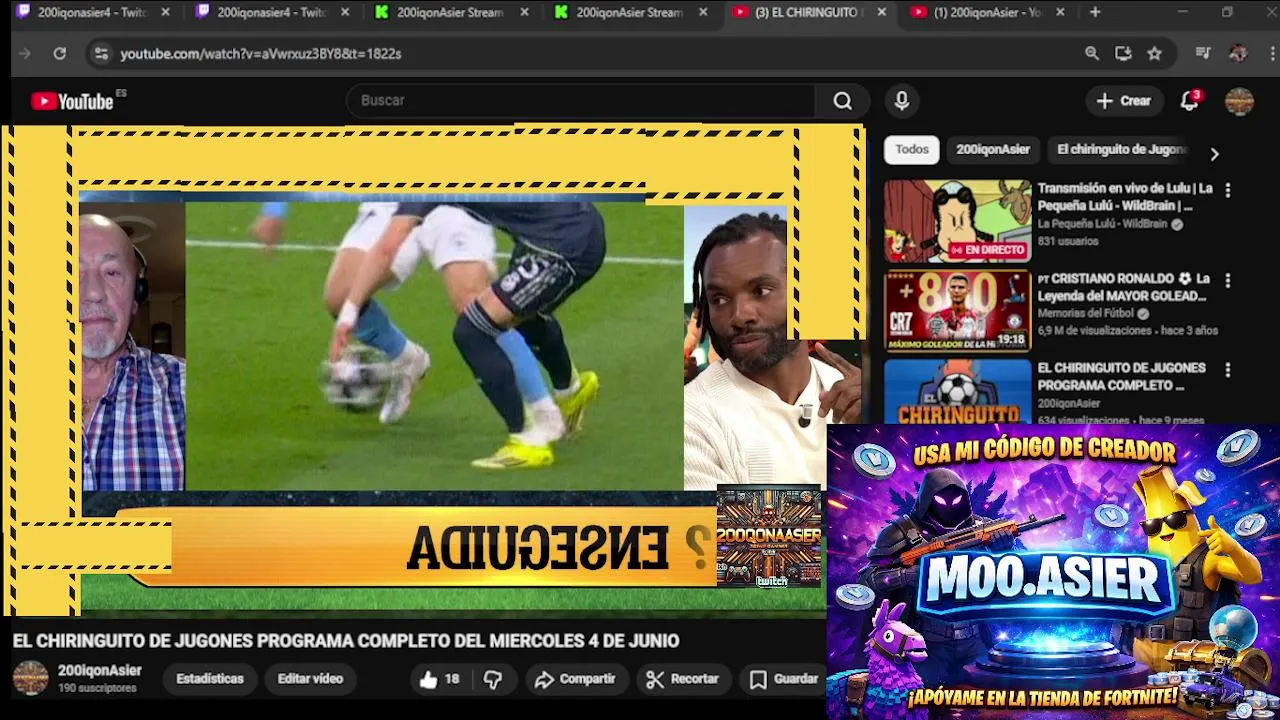Screen dimensions: 1280x720
Task: Open 'Transmisión en vivo de Lulu' title
Action: pos(1125,197)
